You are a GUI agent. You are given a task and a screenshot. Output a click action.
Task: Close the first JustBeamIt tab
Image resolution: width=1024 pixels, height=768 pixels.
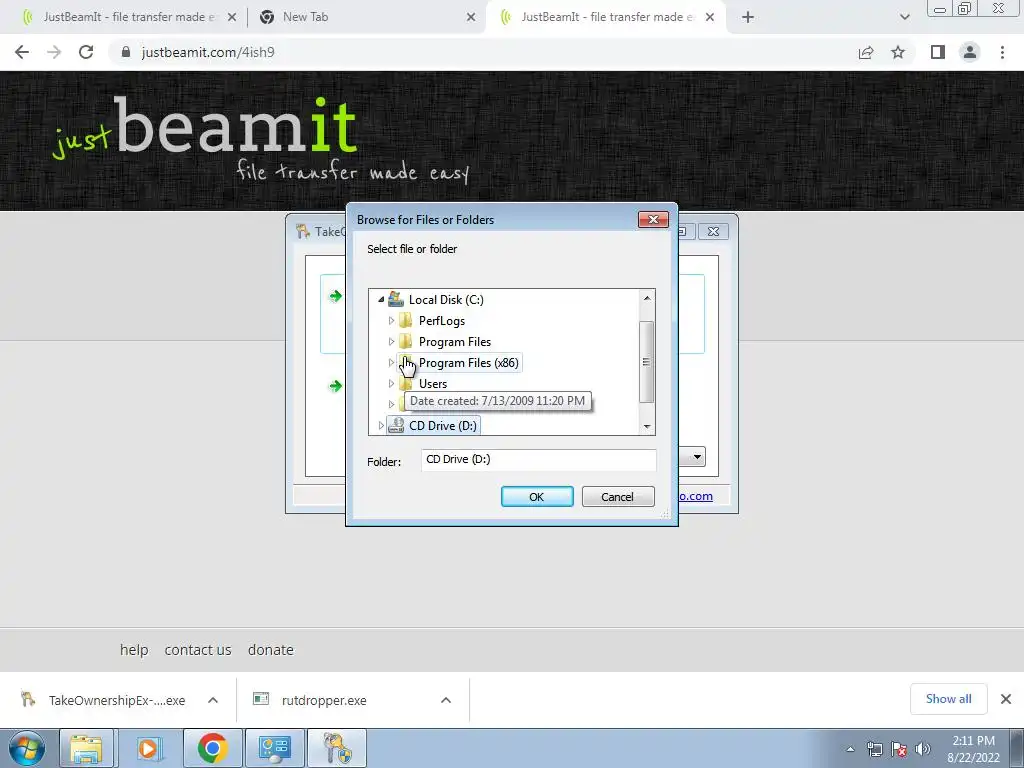(232, 17)
